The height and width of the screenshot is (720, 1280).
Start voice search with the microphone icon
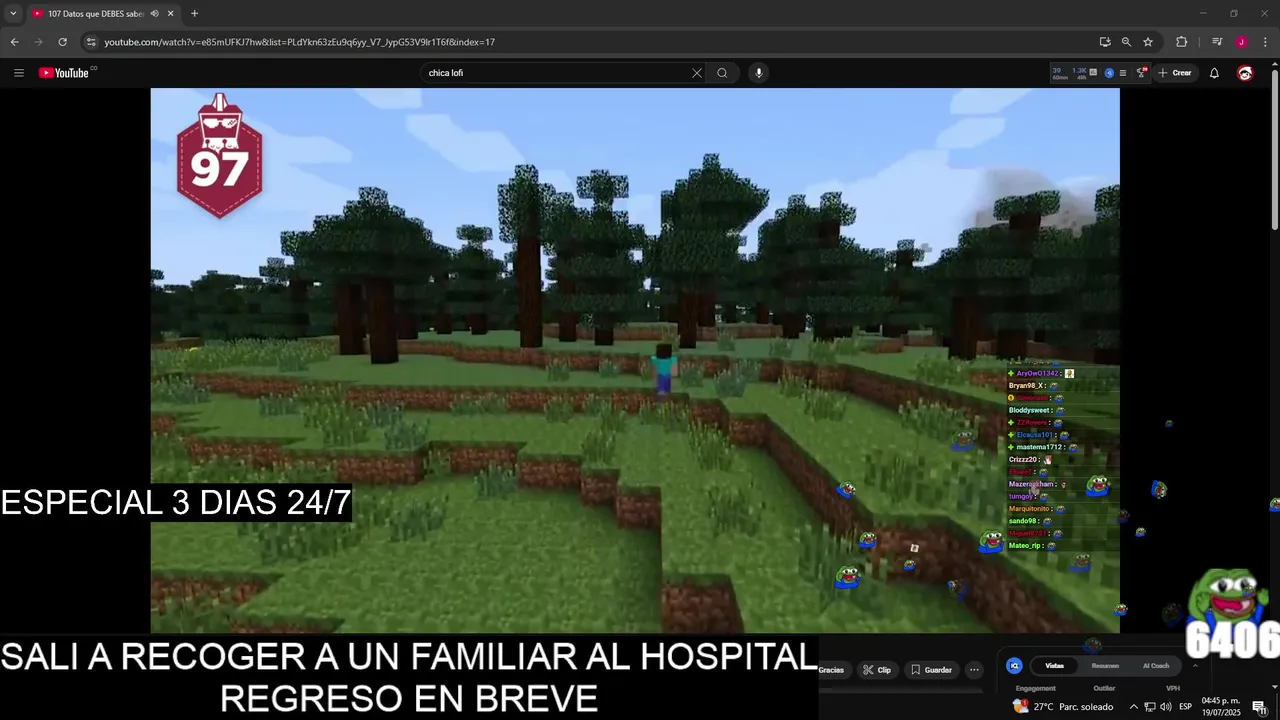click(759, 73)
